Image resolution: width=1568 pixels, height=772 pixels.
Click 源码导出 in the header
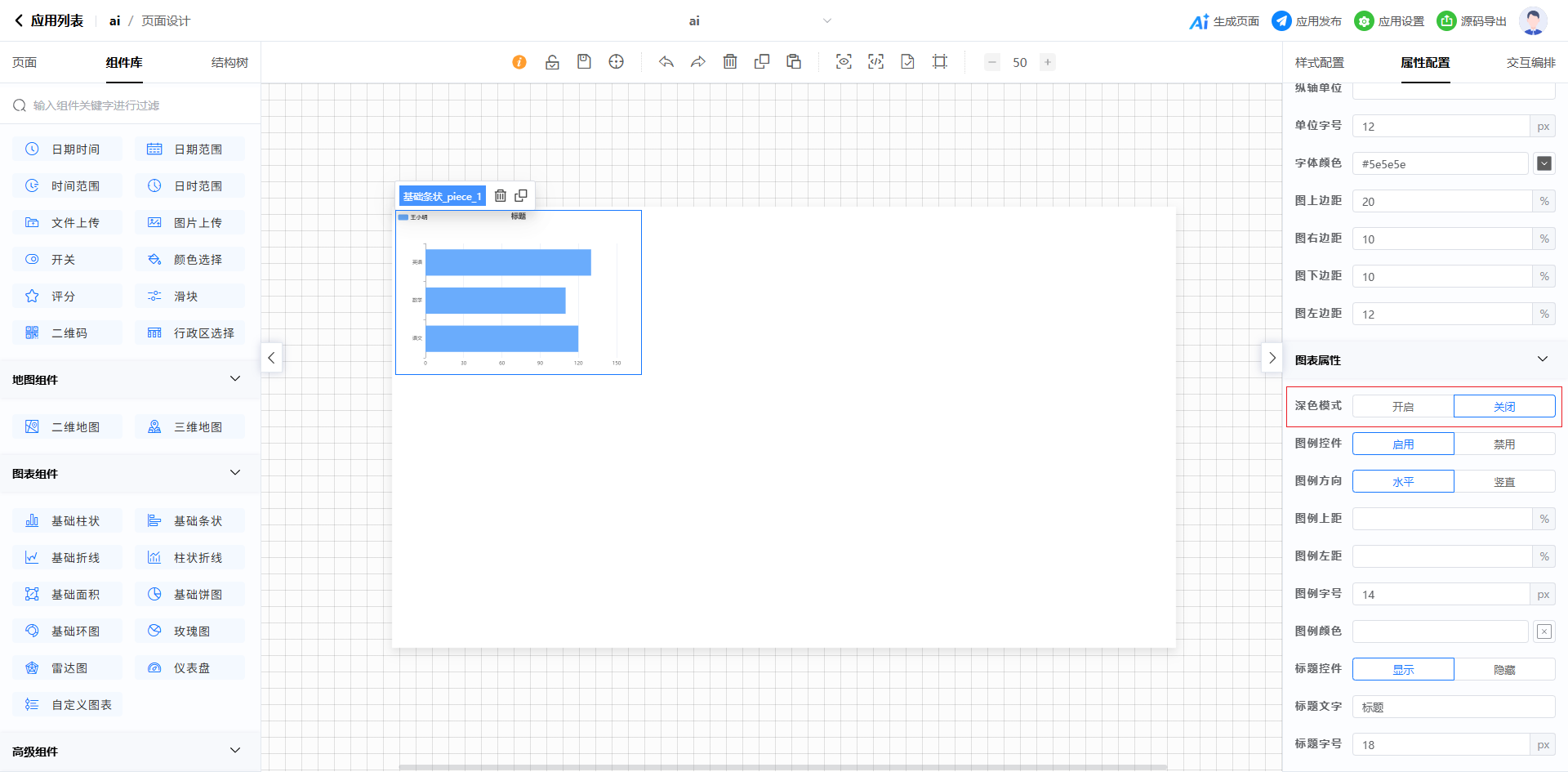[1472, 21]
